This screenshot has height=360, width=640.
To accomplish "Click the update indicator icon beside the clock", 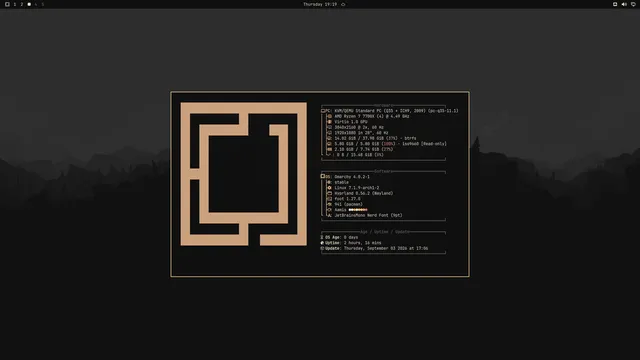I will tap(343, 4).
